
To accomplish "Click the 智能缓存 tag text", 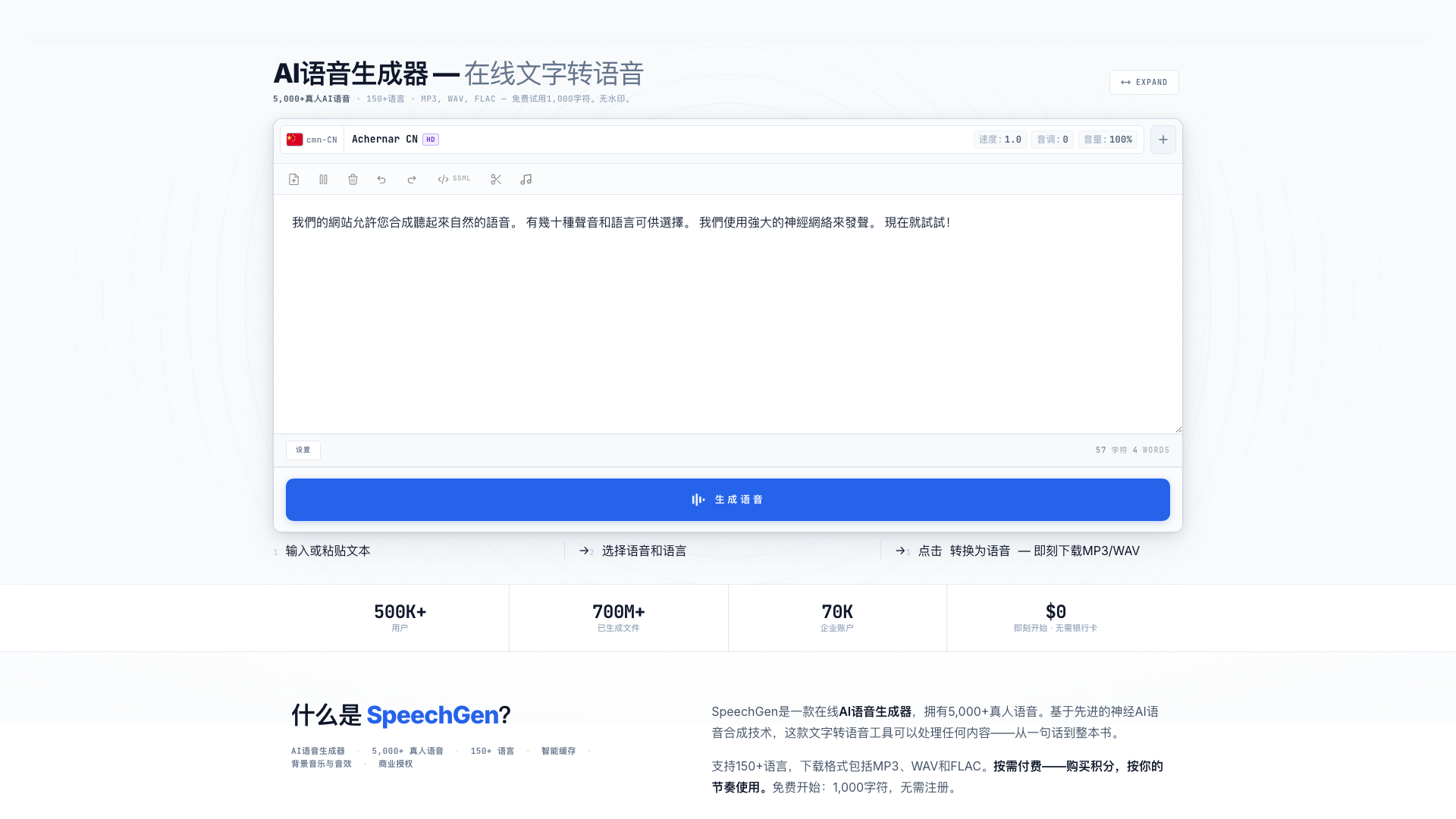I will point(558,752).
